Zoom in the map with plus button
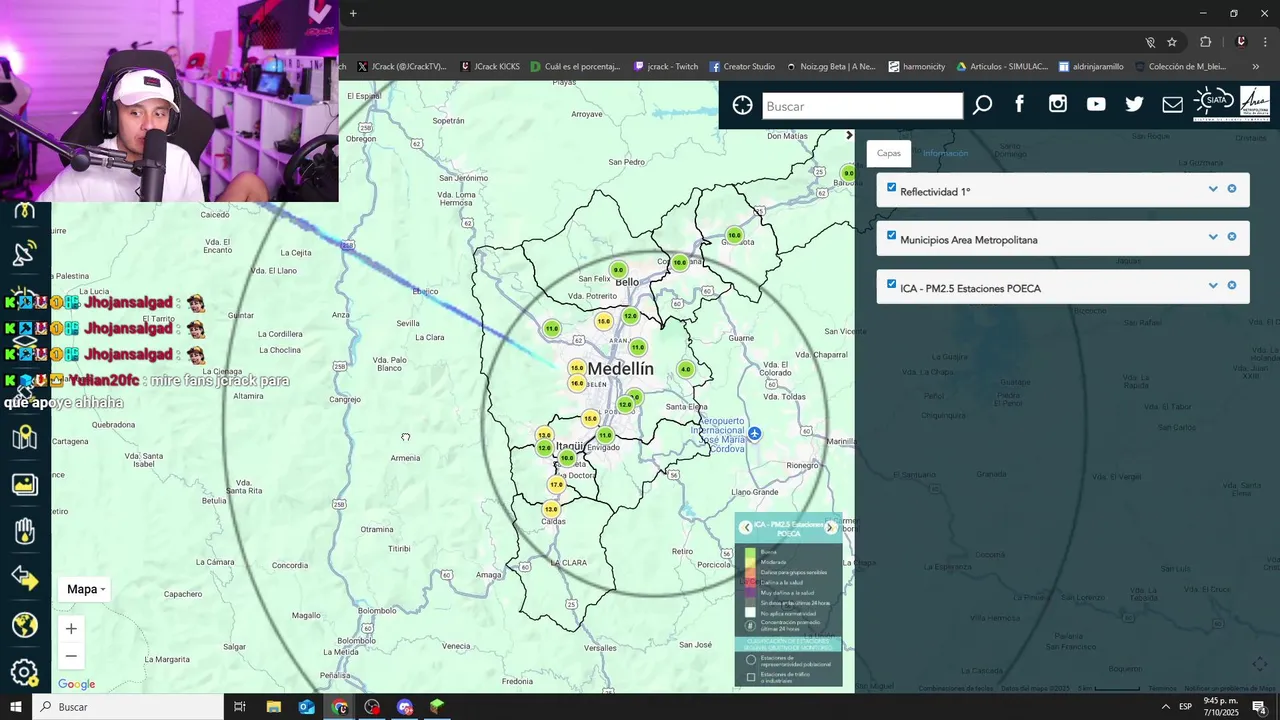 point(71,629)
